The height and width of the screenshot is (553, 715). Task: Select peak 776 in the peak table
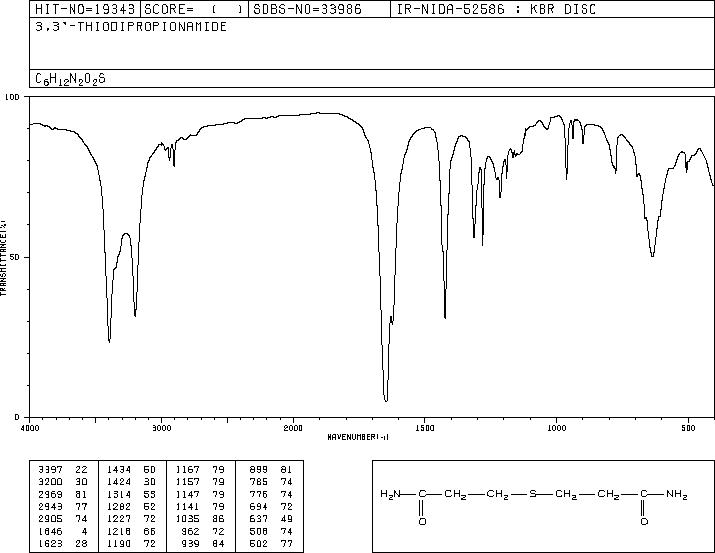(x=259, y=494)
